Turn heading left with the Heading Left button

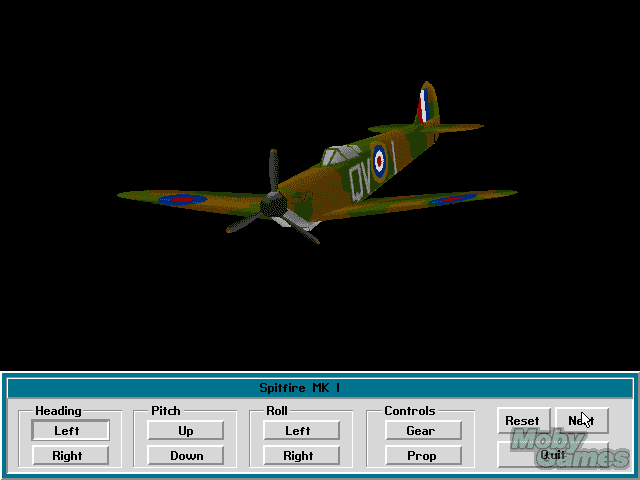coord(70,430)
